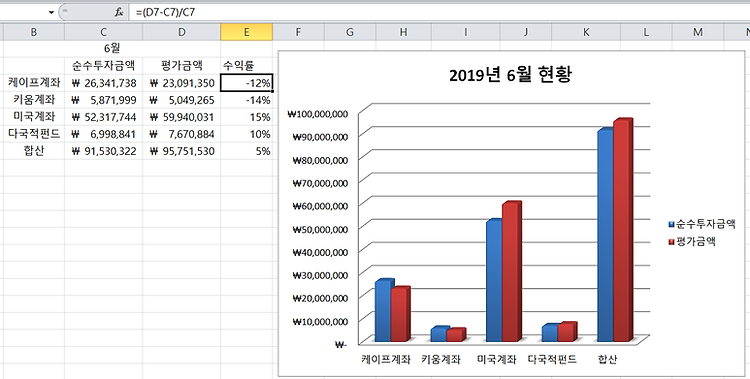Click the 순수투자금액 column heading cell

click(x=103, y=66)
